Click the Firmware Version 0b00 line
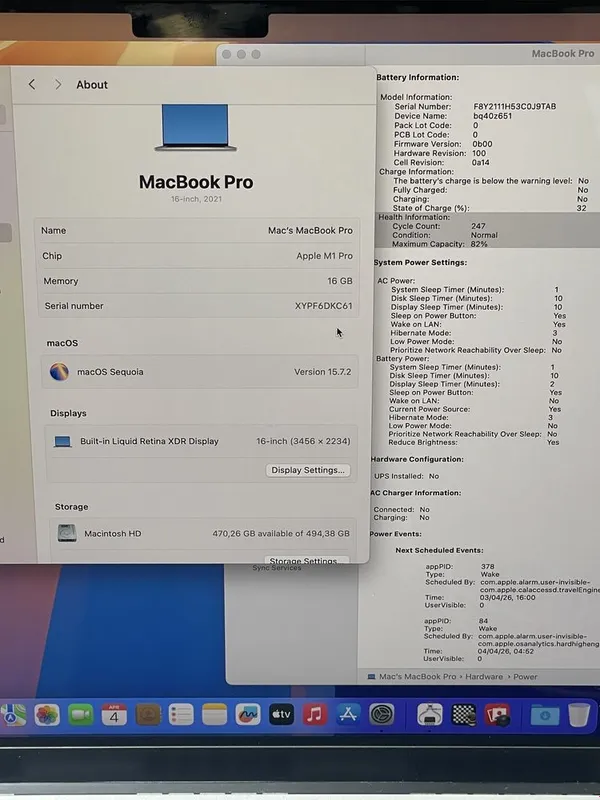Viewport: 600px width, 800px height. [443, 144]
